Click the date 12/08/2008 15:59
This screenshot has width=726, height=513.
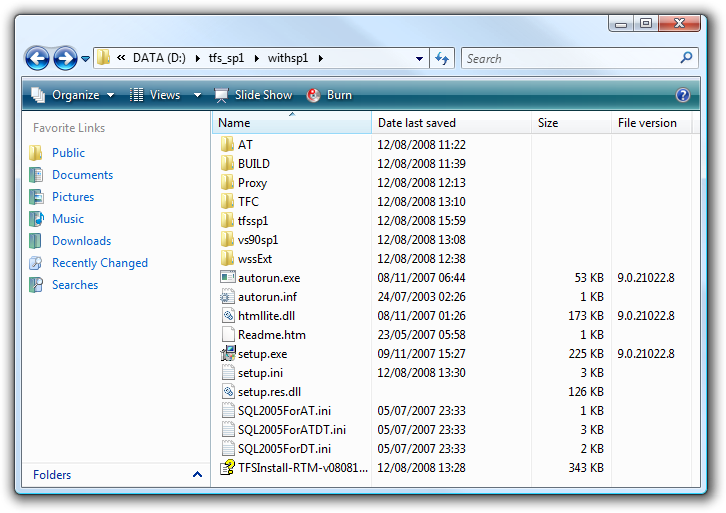pos(421,221)
